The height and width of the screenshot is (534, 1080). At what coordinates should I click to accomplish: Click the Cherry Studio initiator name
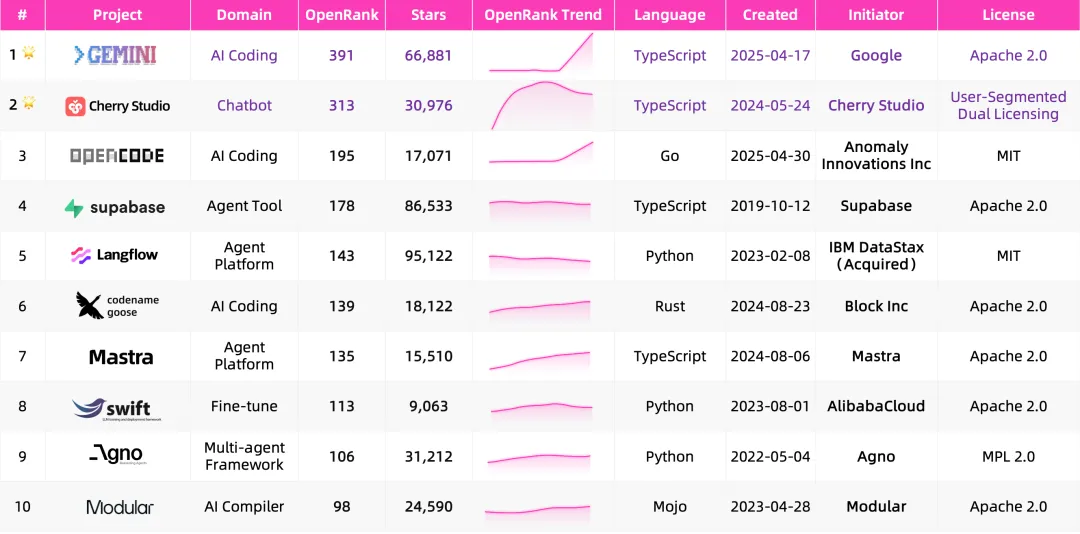(876, 105)
